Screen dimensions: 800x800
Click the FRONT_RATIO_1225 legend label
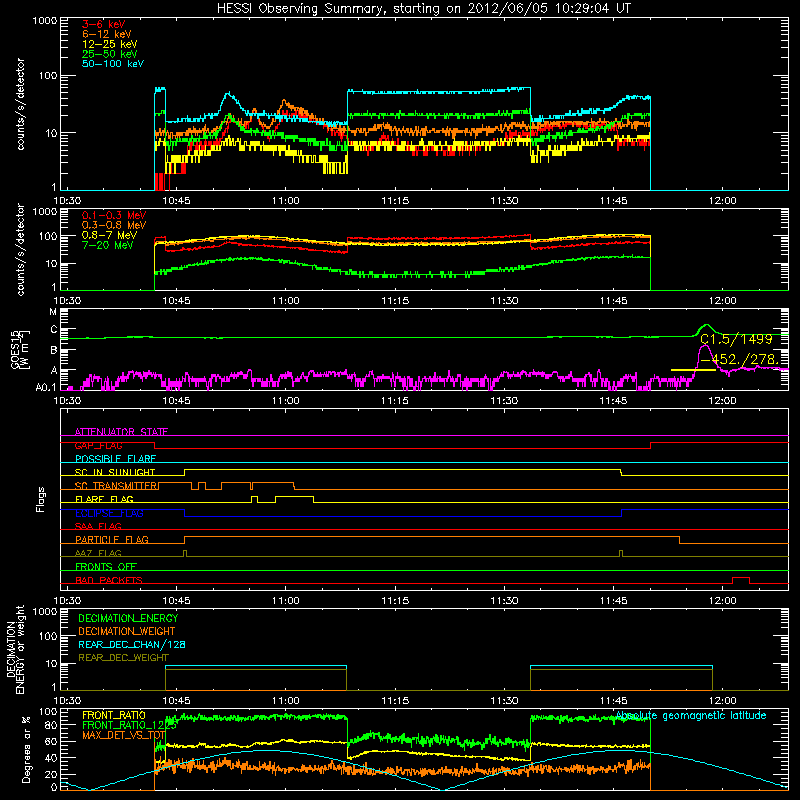[x=129, y=725]
